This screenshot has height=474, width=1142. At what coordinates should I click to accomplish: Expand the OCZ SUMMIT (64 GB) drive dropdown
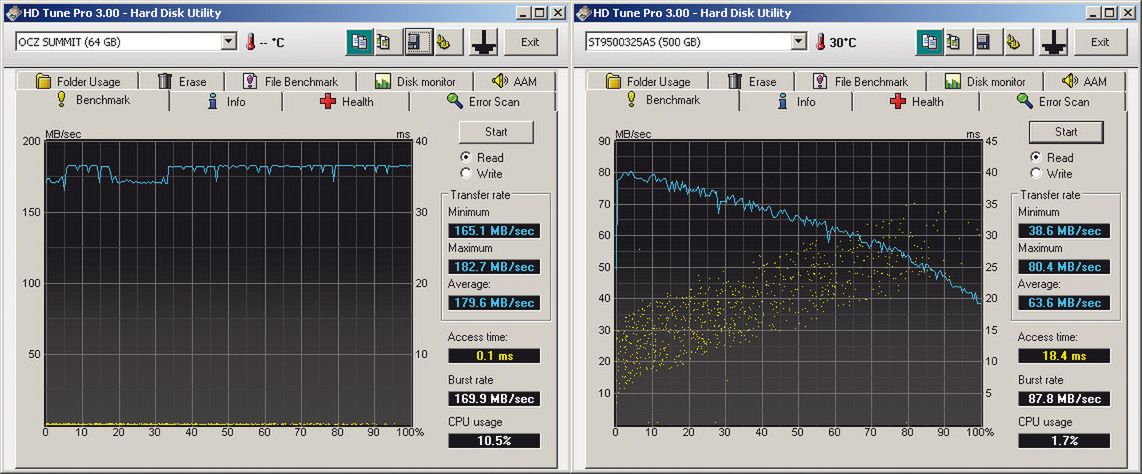(x=229, y=42)
